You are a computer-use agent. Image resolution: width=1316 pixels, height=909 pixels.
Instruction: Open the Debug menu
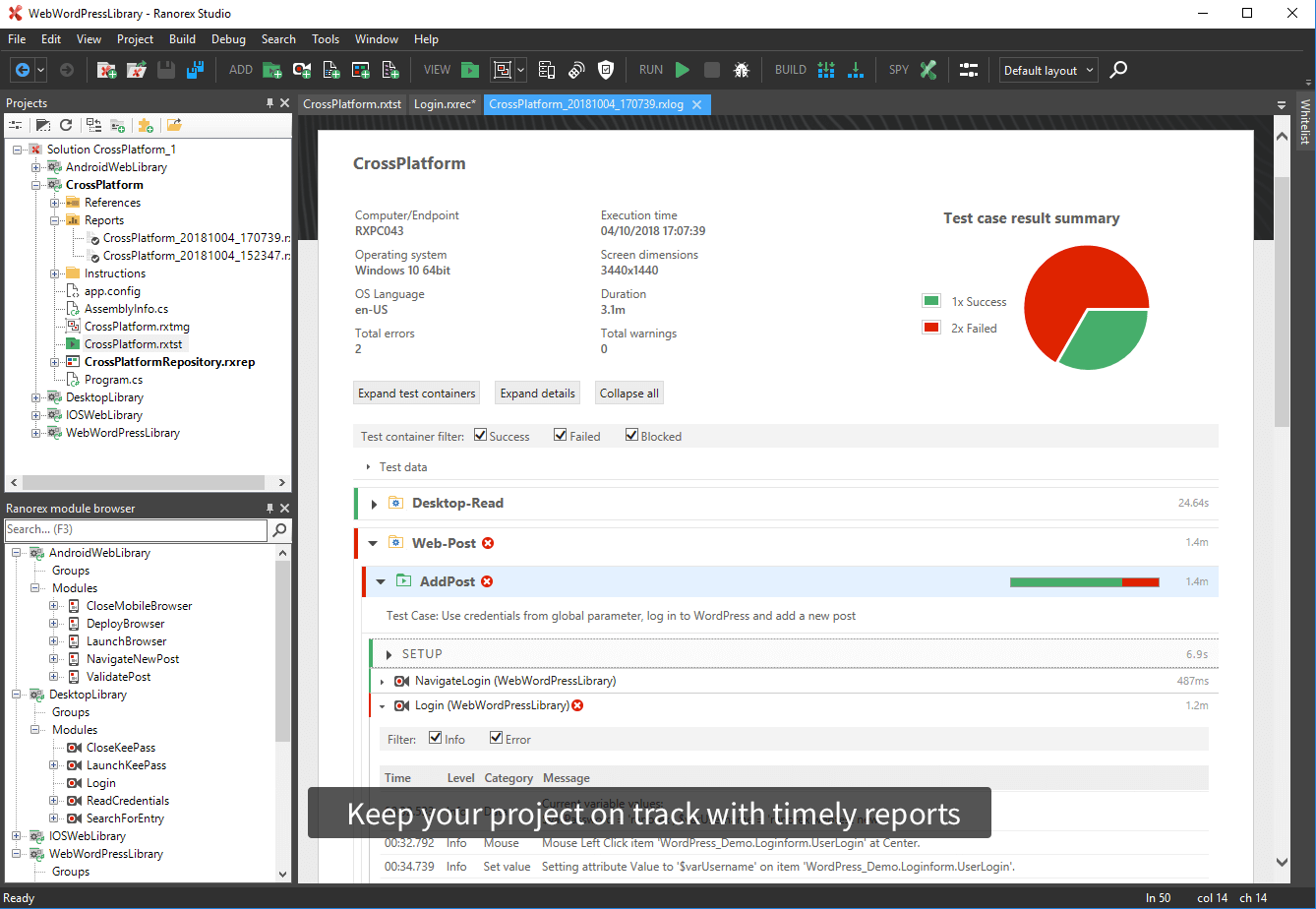[228, 39]
